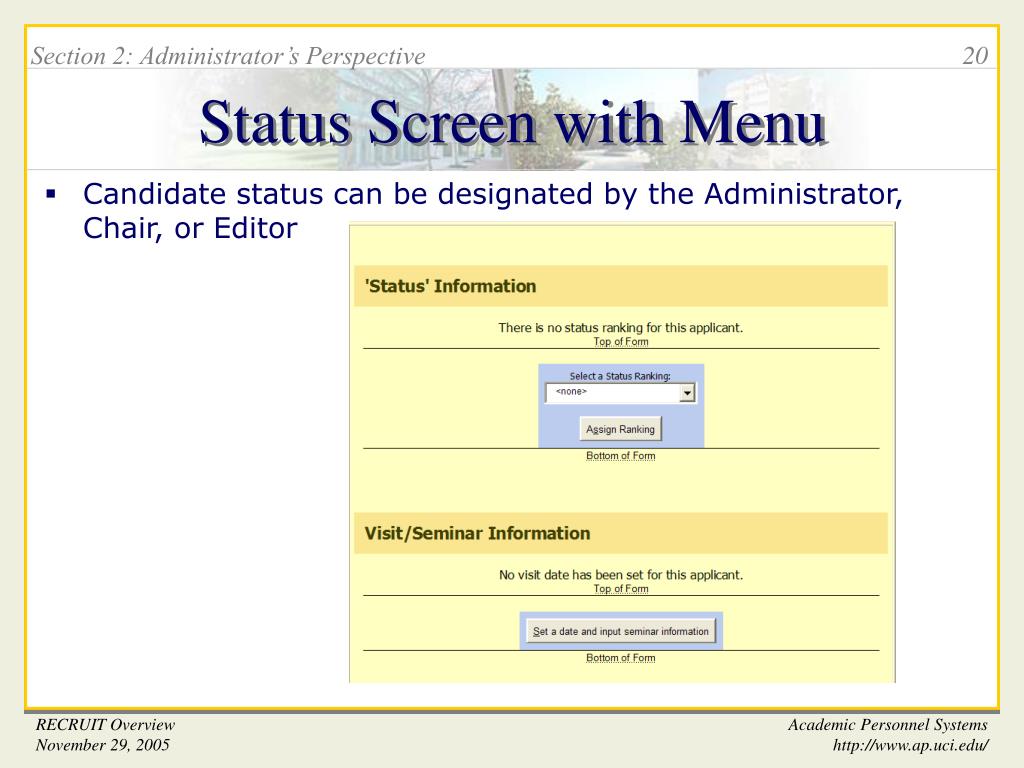Click Top of Form link under Visit/Seminar Information

click(x=620, y=588)
